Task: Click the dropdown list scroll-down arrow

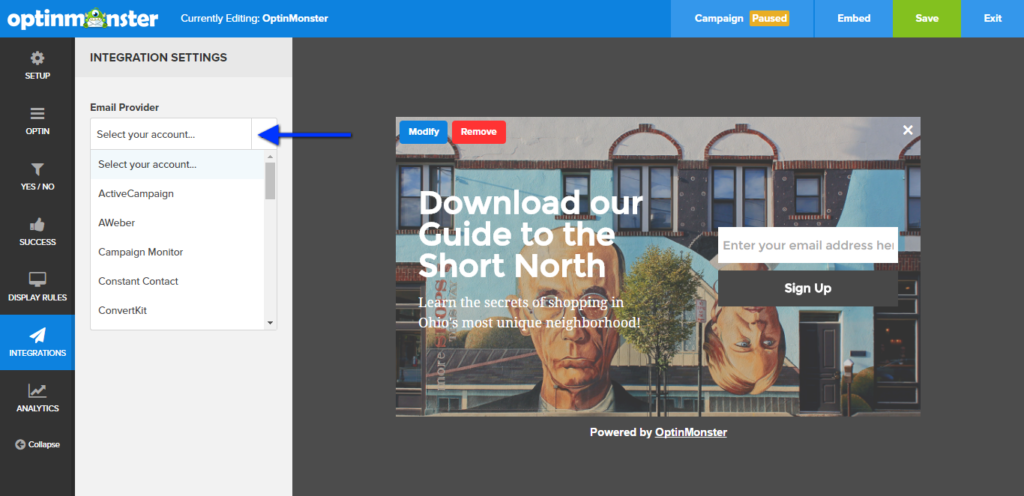Action: [270, 323]
